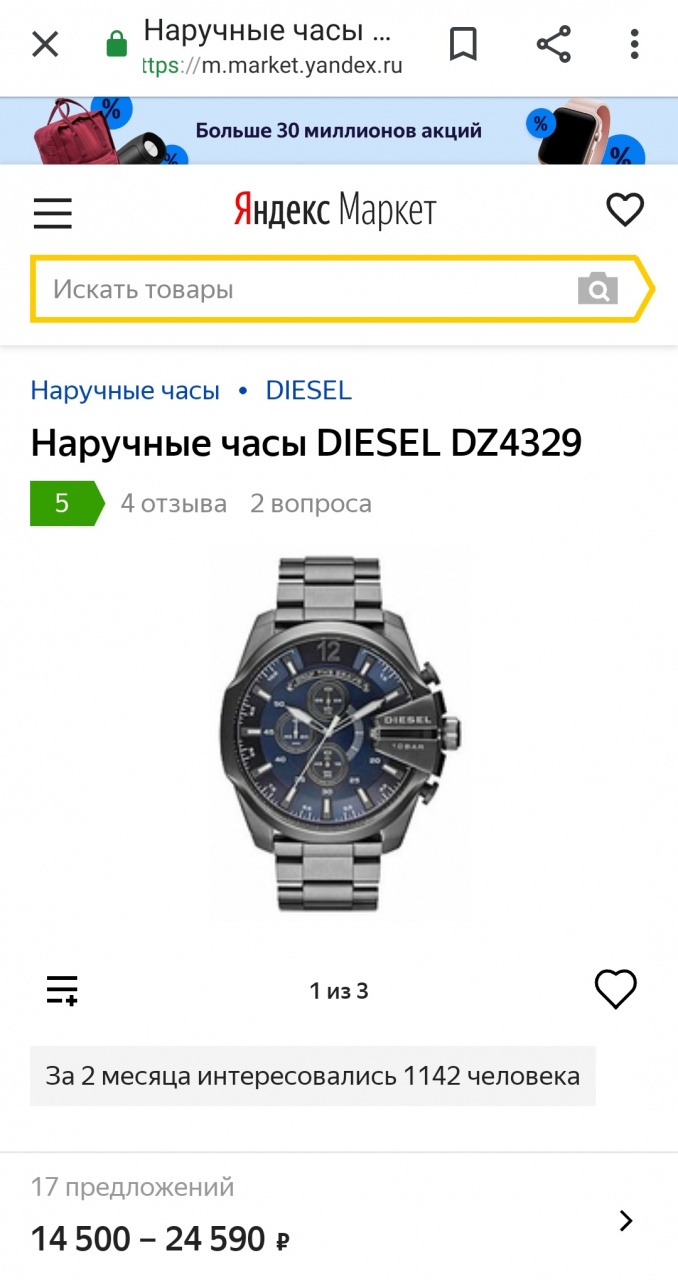Tap the 'Больше 30 миллионов акций' banner
This screenshot has width=678, height=1280.
(x=339, y=131)
